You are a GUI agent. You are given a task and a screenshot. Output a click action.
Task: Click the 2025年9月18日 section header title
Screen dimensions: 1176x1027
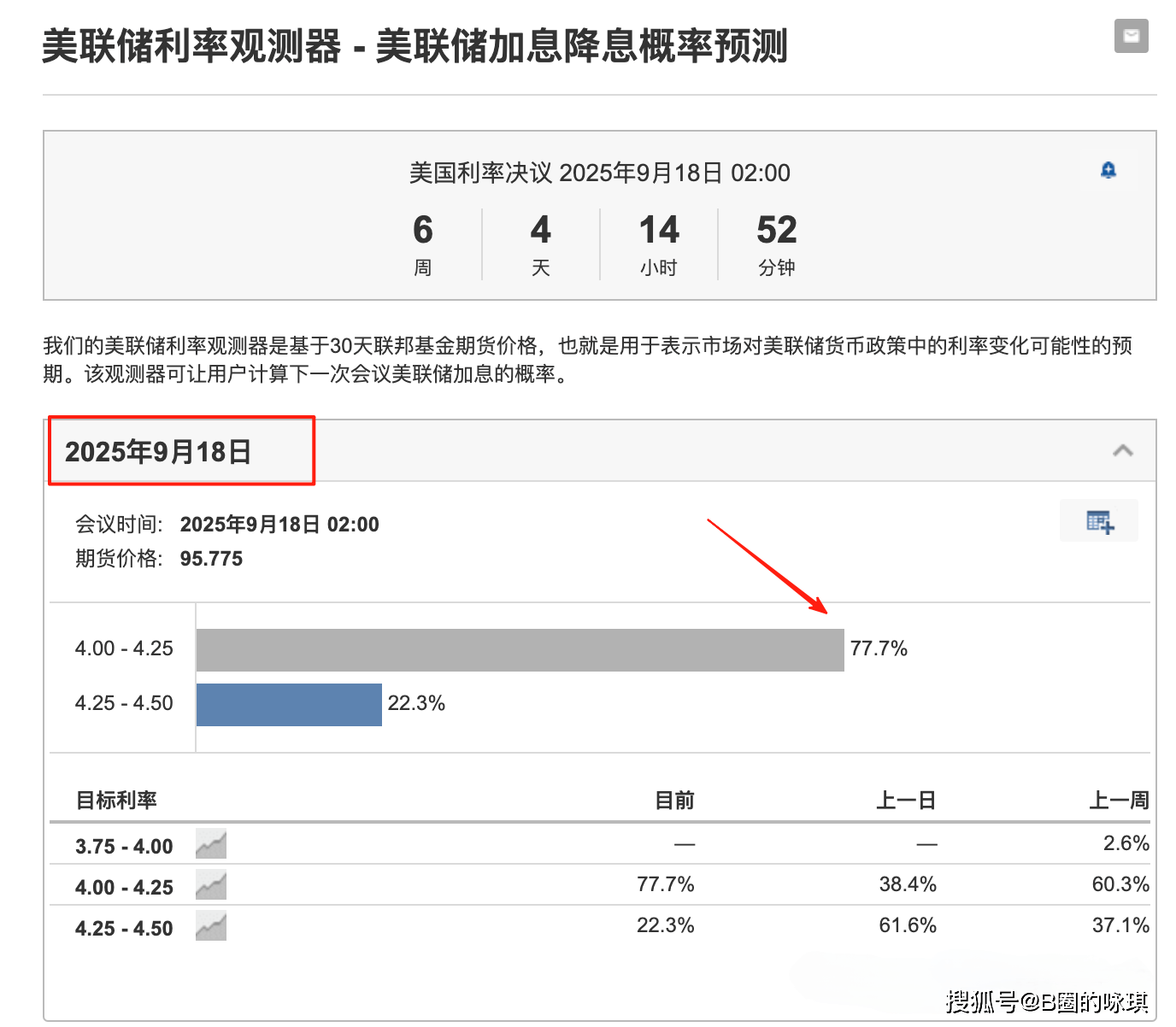coord(158,451)
